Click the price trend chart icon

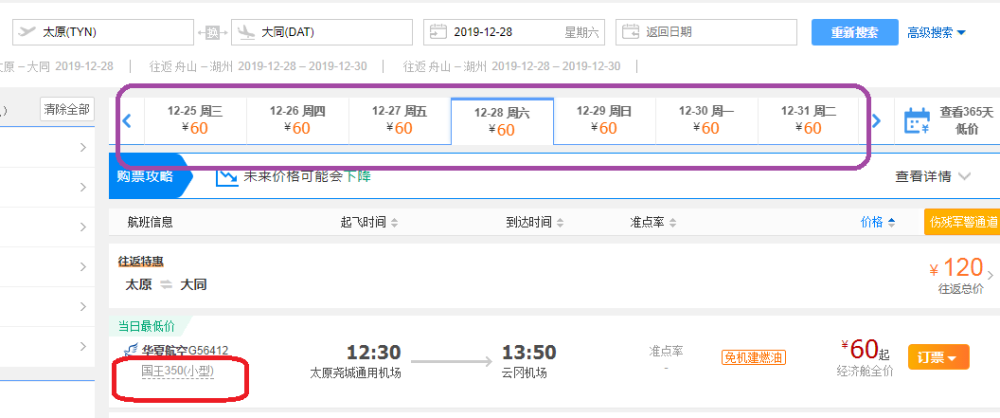[228, 176]
